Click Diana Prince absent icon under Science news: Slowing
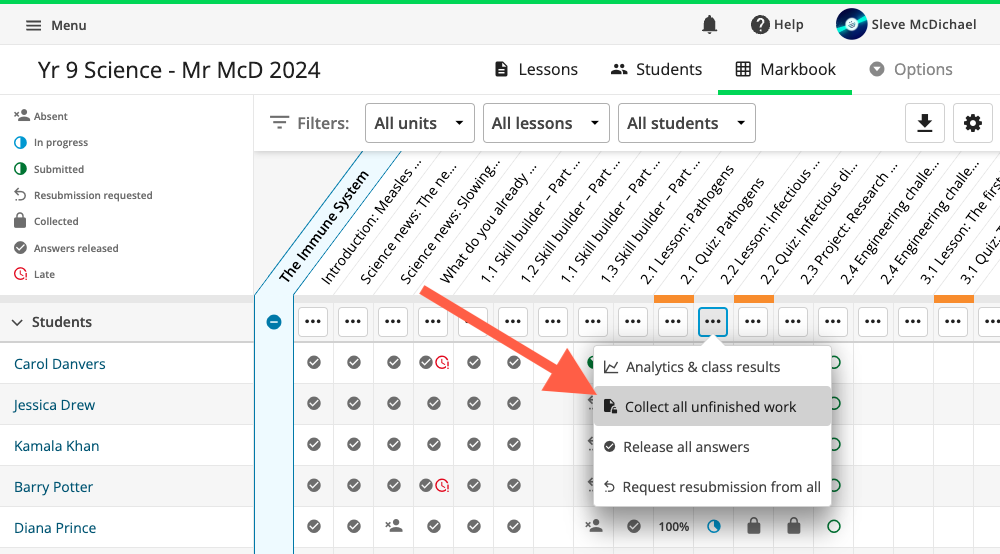 click(x=393, y=526)
